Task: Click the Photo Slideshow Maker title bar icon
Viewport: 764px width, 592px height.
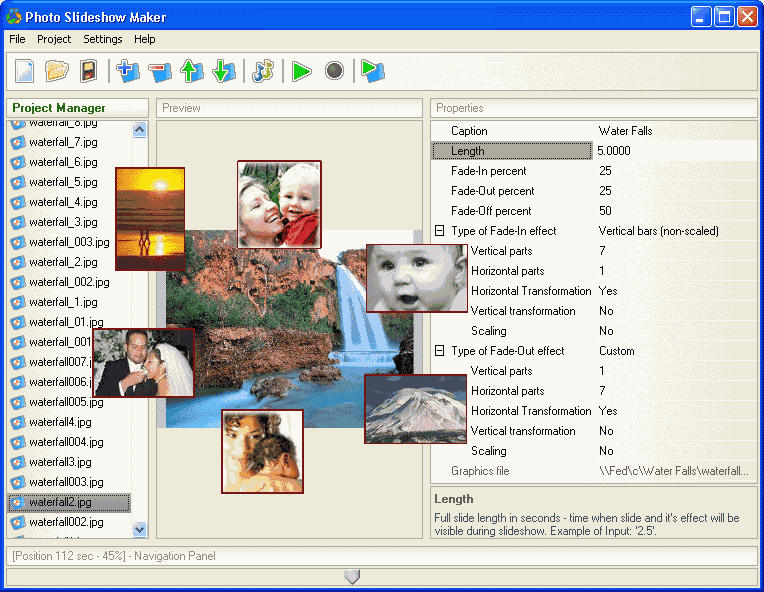Action: 14,17
